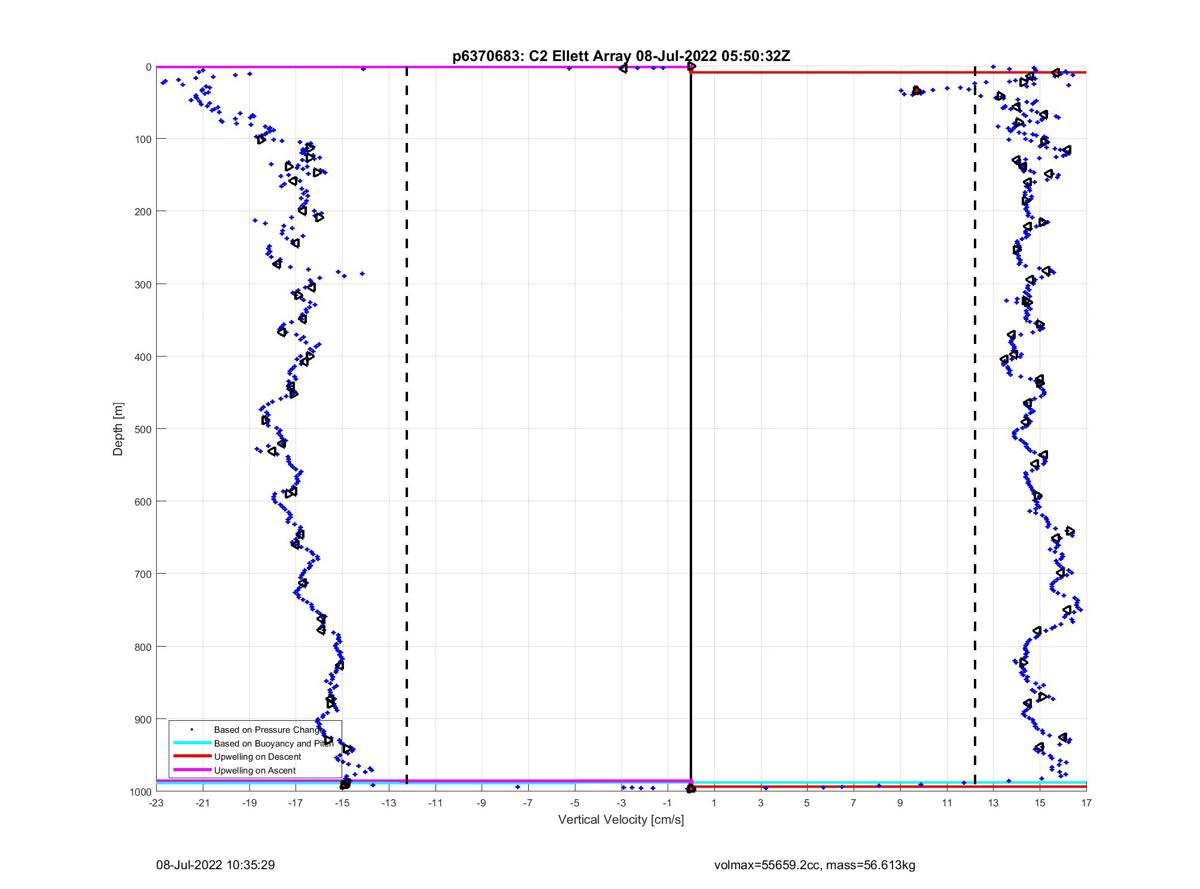
Task: Click the x-axis tick label -9
Action: pyautogui.click(x=481, y=802)
